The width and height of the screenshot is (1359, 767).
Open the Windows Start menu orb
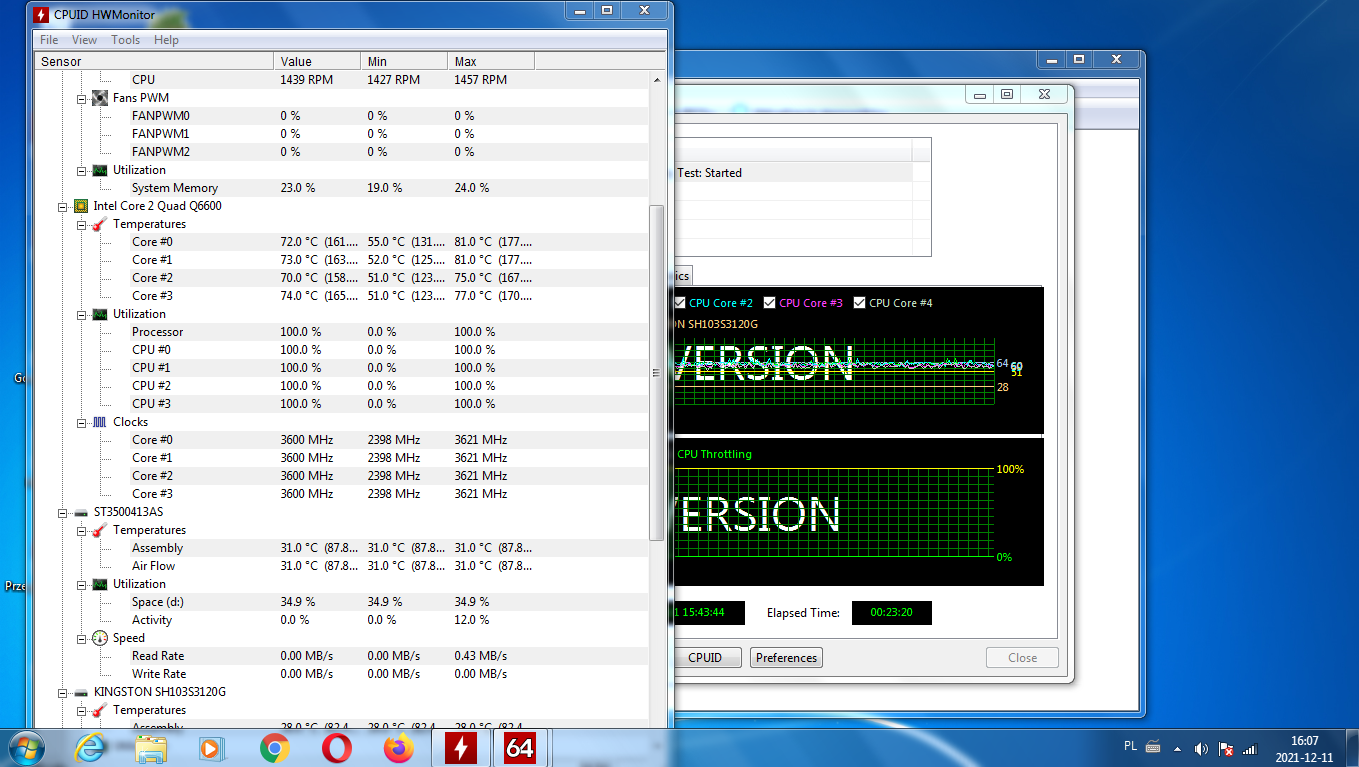pyautogui.click(x=27, y=748)
